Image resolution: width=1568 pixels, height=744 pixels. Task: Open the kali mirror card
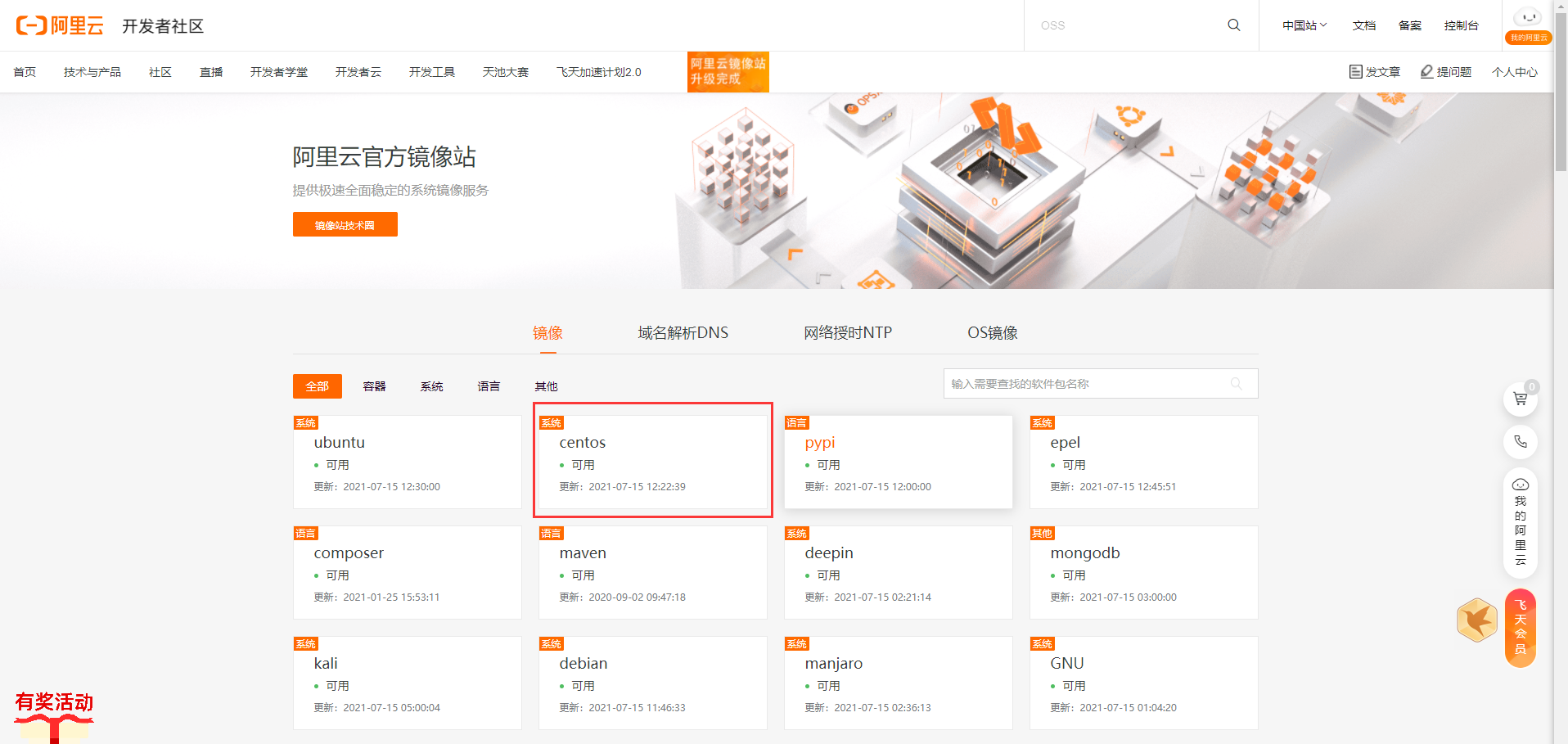click(x=408, y=683)
